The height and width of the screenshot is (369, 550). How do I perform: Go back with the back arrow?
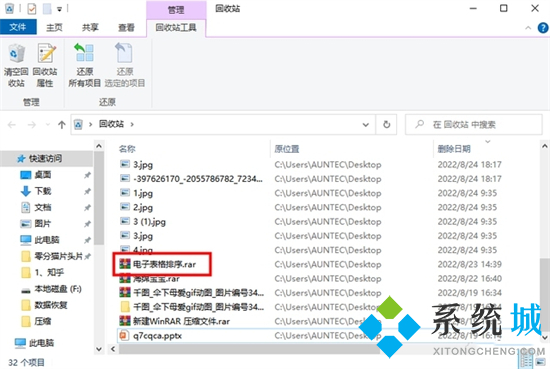(x=12, y=125)
